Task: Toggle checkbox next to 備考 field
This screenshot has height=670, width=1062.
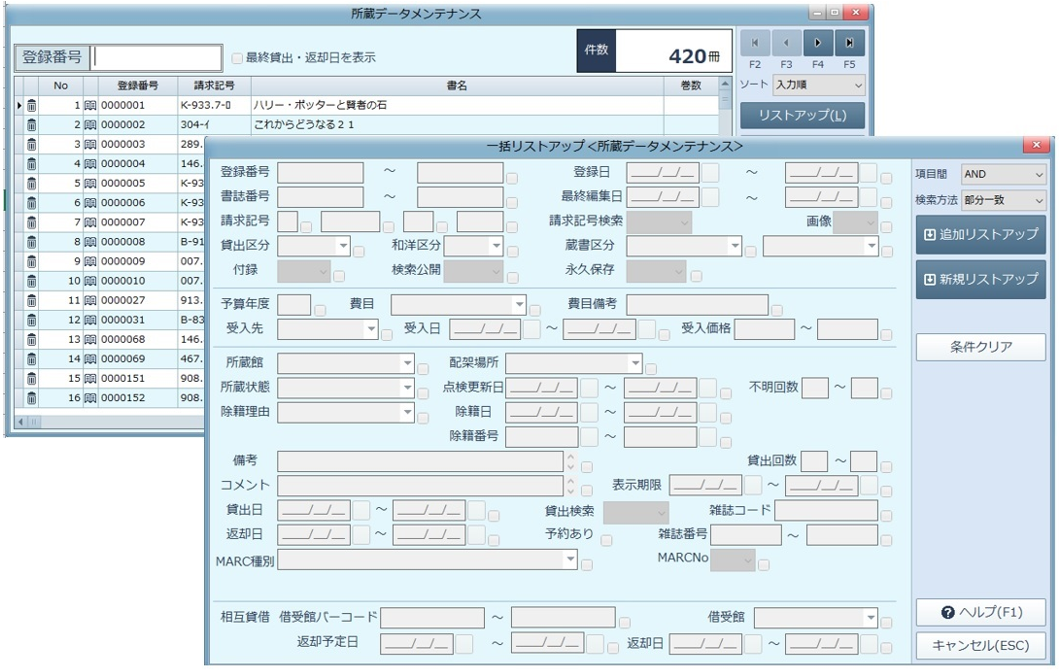Action: 587,467
